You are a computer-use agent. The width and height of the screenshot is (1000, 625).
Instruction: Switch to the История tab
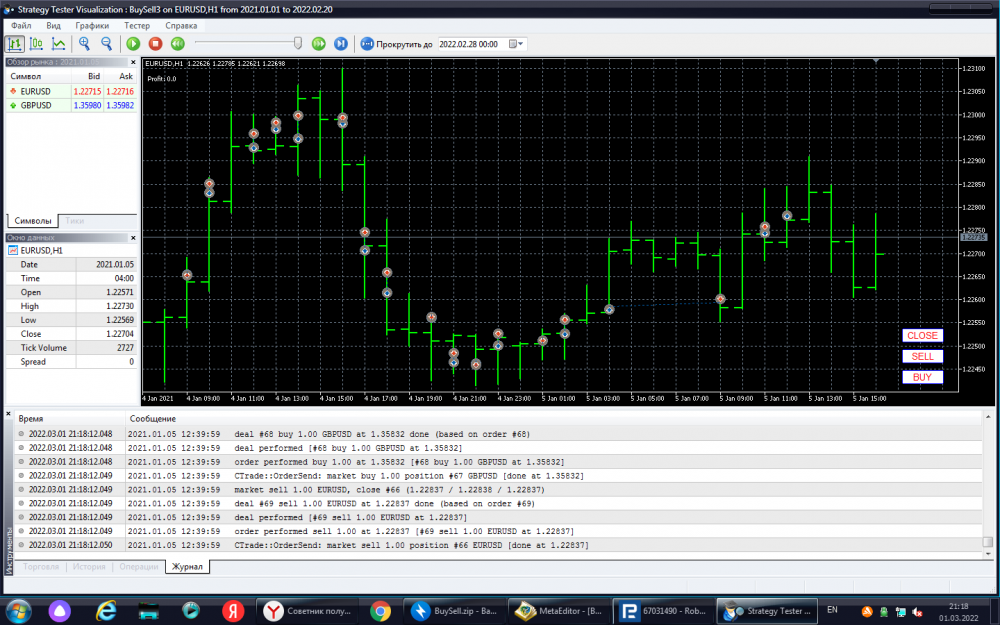click(x=88, y=567)
